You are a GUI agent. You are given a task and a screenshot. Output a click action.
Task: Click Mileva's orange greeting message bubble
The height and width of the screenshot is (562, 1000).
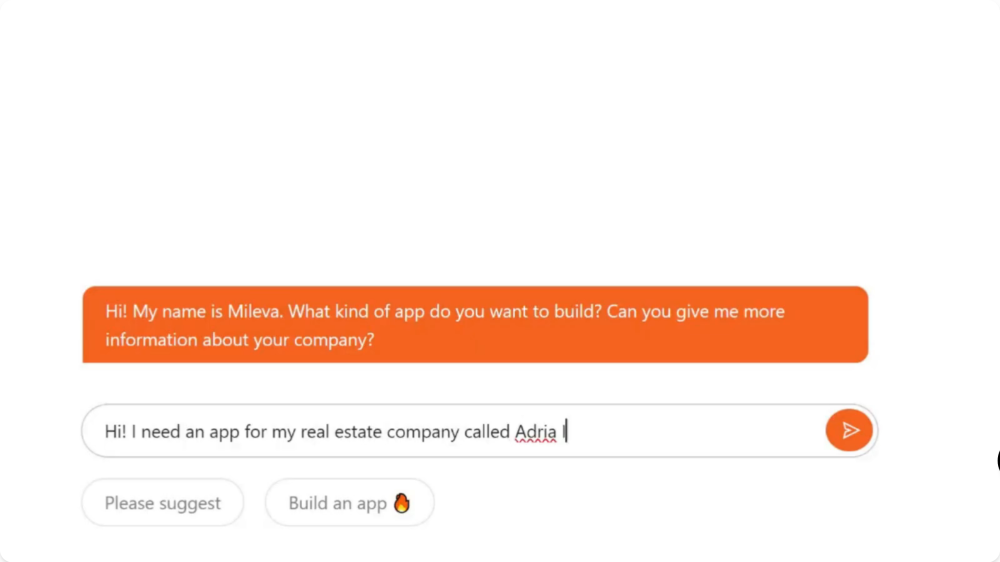(475, 325)
